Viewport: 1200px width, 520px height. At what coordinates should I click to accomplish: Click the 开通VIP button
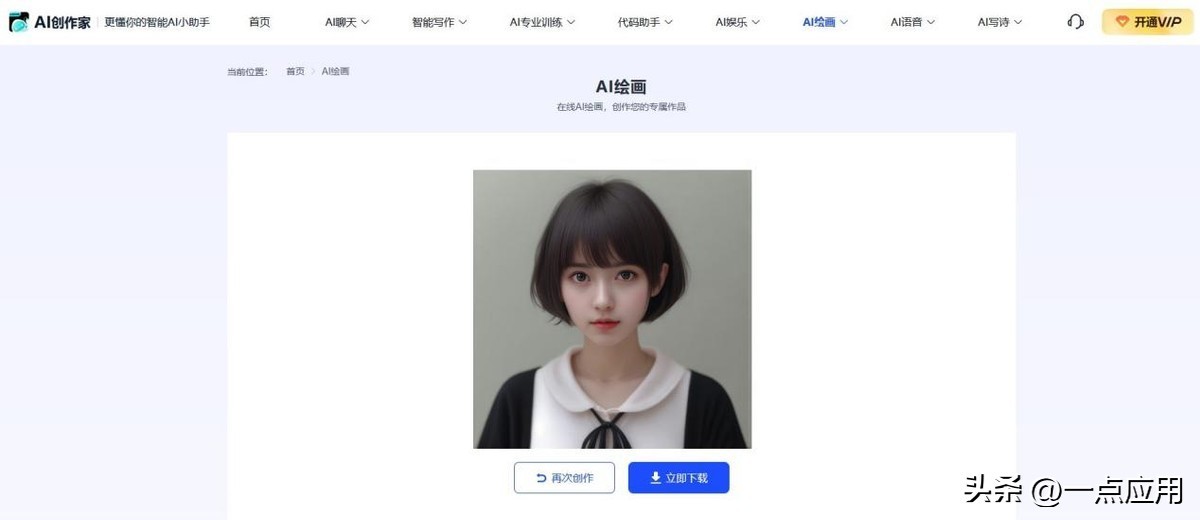[1148, 22]
